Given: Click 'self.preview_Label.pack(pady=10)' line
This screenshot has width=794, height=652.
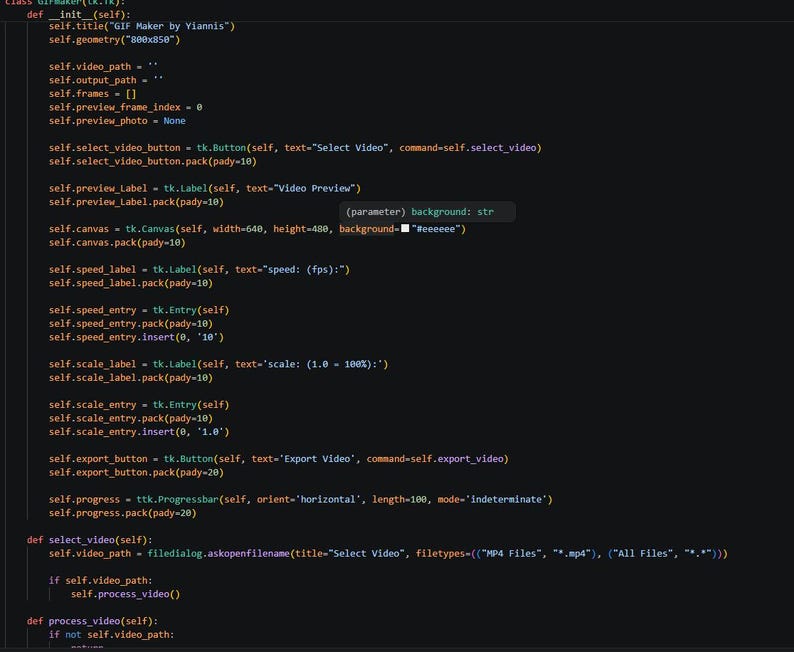Looking at the screenshot, I should pos(136,201).
